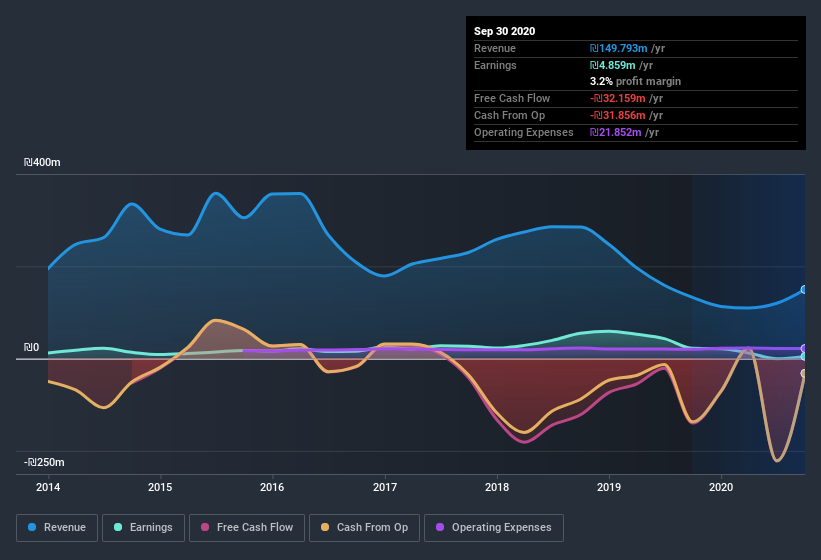Select the orange Cash From Op endpoint marker

coord(804,374)
